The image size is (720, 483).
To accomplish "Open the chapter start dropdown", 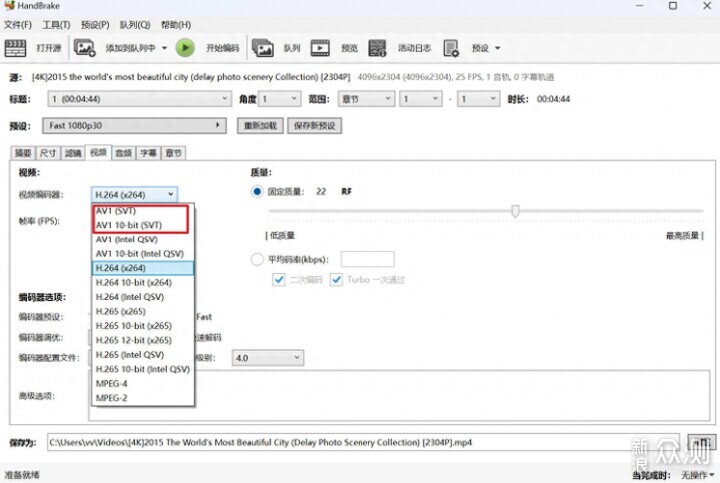I will [x=421, y=99].
